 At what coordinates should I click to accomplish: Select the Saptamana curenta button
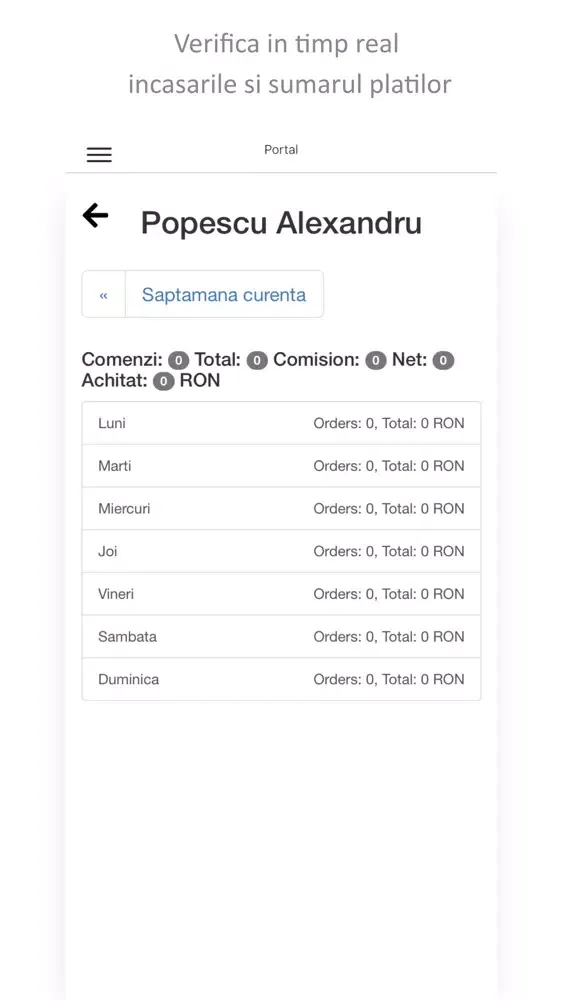(x=224, y=294)
